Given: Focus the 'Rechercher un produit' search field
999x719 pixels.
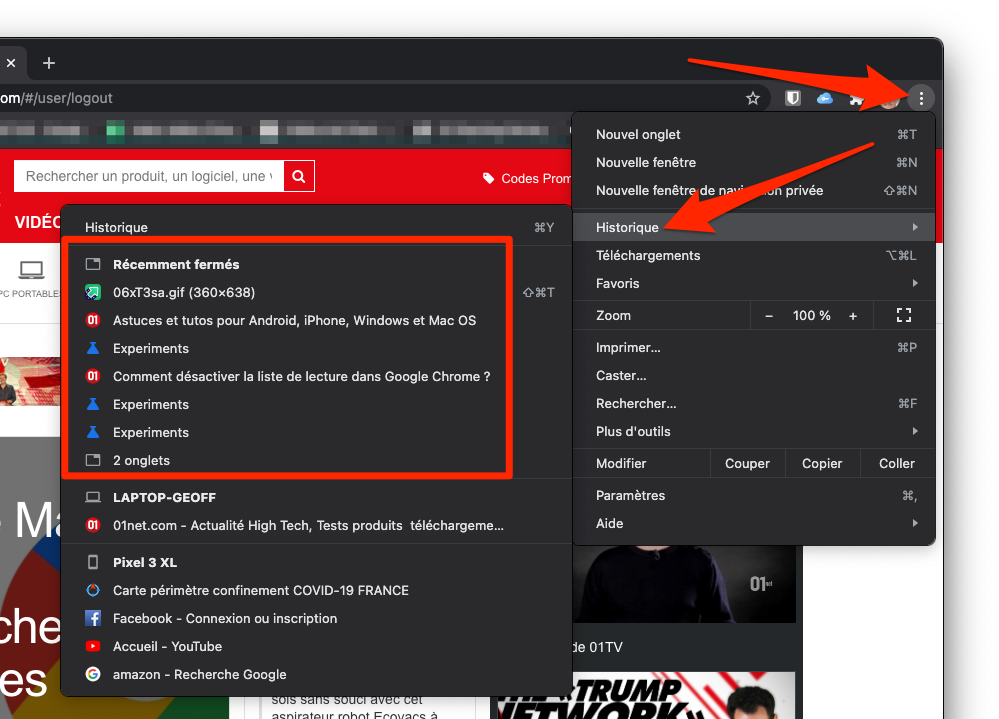Looking at the screenshot, I should (x=148, y=176).
